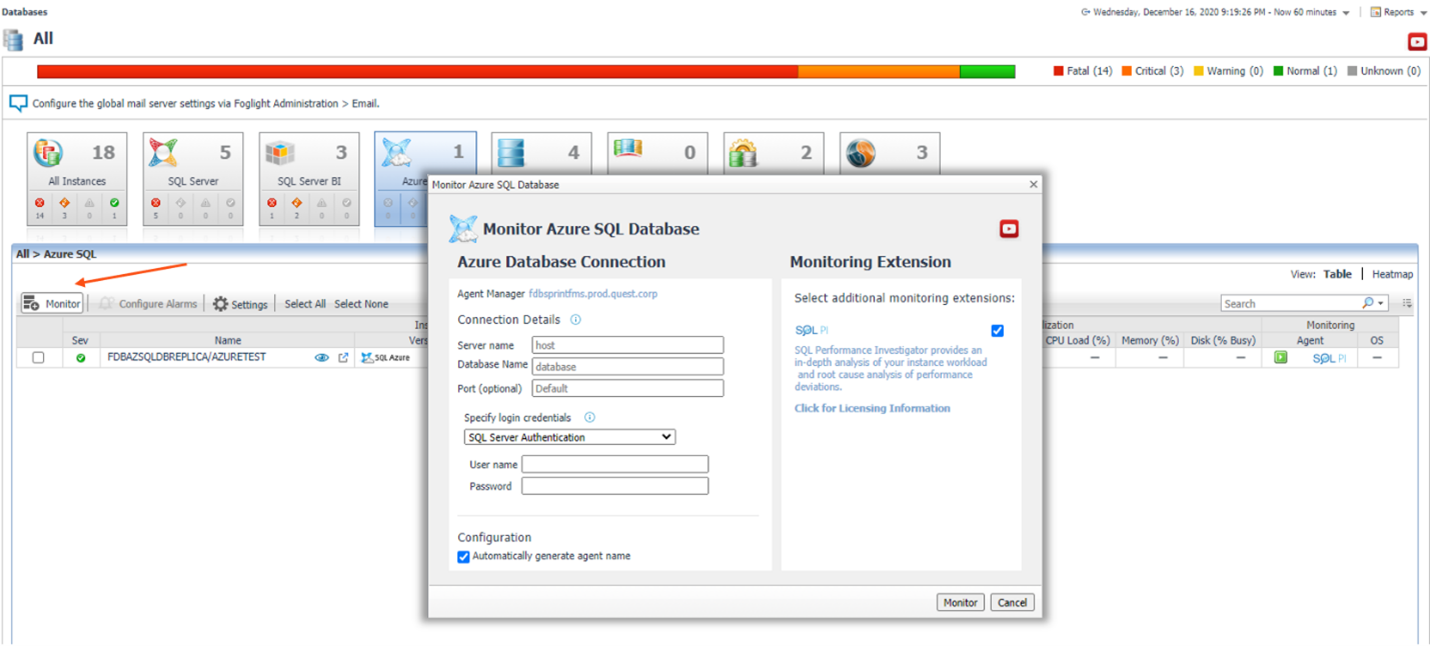This screenshot has width=1430, height=646.
Task: Show info for Connection Details
Action: click(575, 320)
